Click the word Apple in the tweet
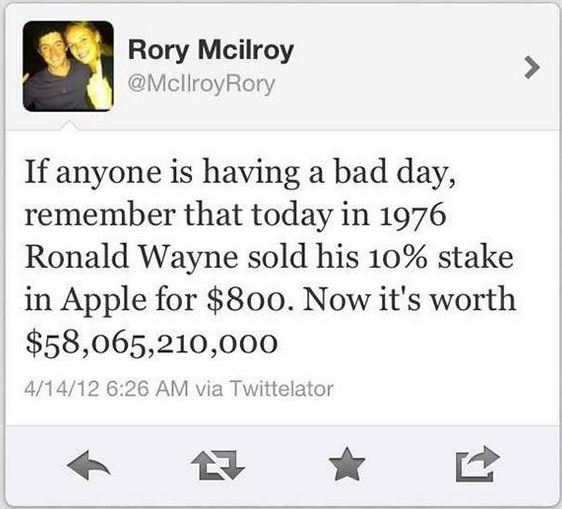562x509 pixels. (104, 300)
